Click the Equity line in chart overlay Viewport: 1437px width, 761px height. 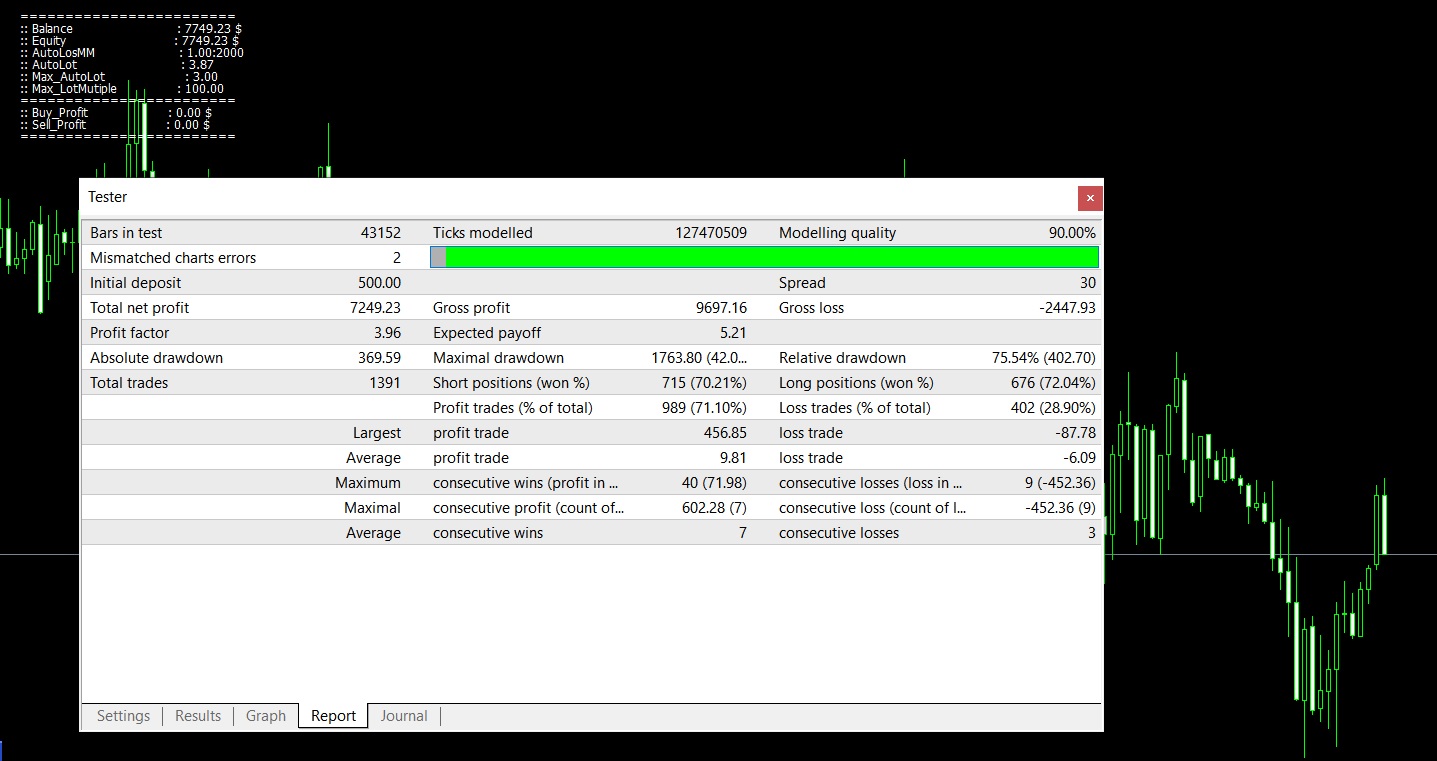[130, 41]
